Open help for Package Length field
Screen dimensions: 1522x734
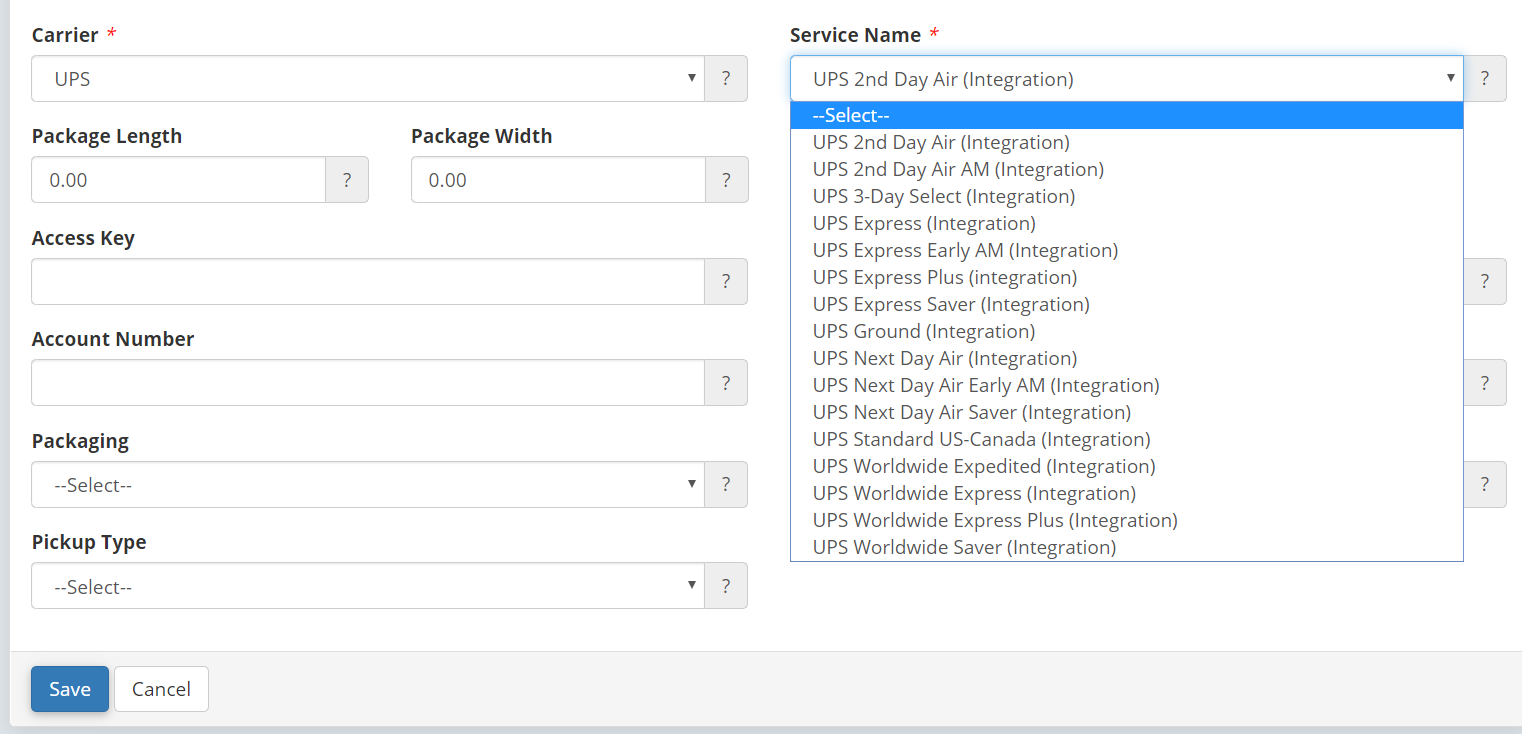coord(347,180)
